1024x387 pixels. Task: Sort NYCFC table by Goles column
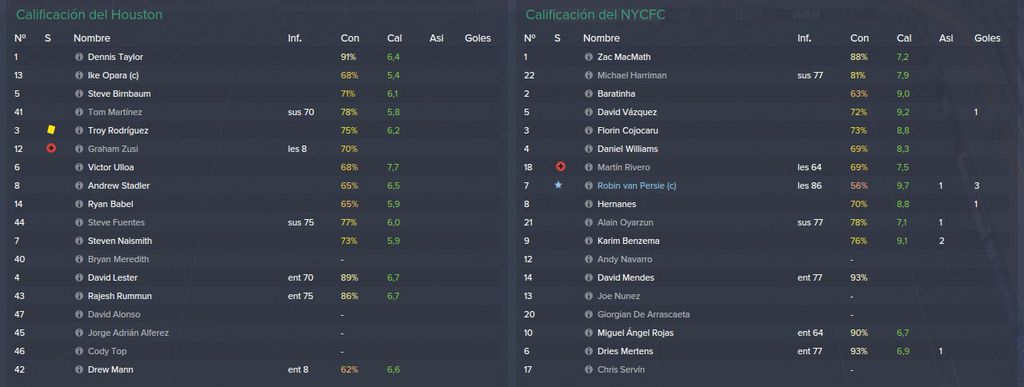click(x=987, y=39)
